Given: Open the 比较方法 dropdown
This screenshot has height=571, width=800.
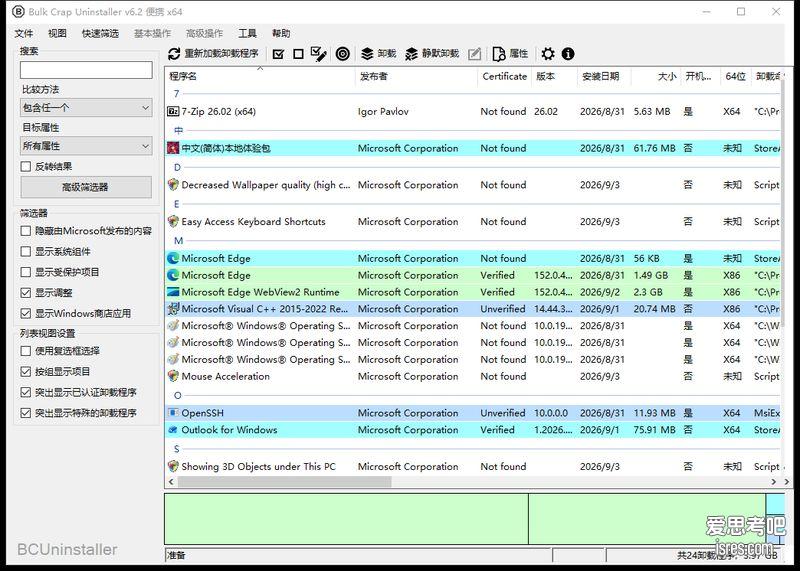Looking at the screenshot, I should tap(86, 108).
